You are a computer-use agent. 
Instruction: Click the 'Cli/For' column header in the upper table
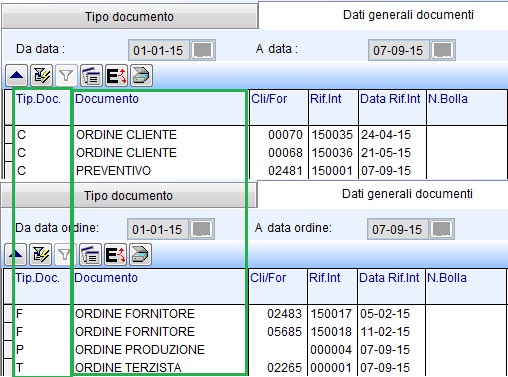(x=279, y=107)
